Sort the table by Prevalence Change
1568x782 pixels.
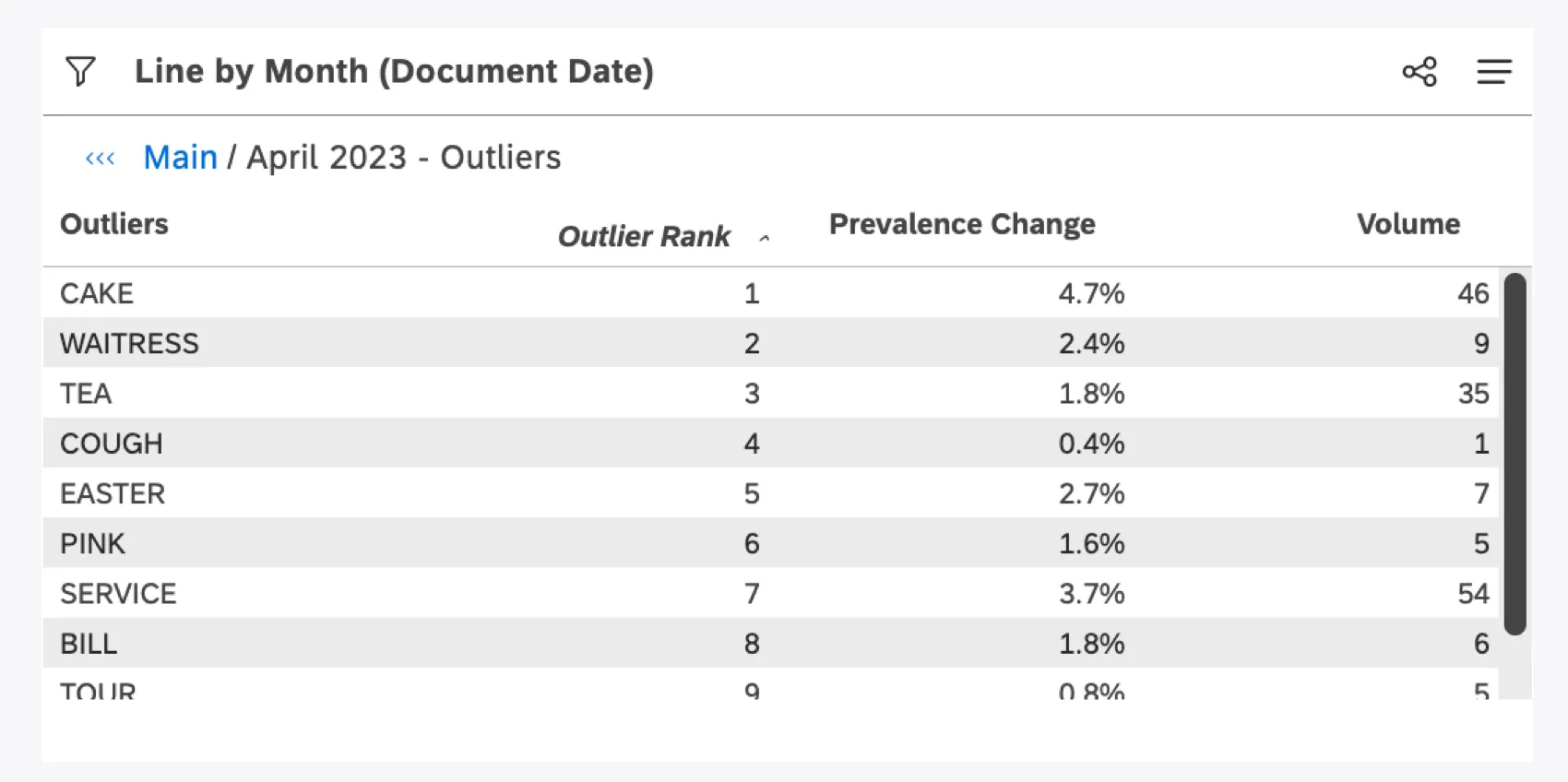pos(961,223)
